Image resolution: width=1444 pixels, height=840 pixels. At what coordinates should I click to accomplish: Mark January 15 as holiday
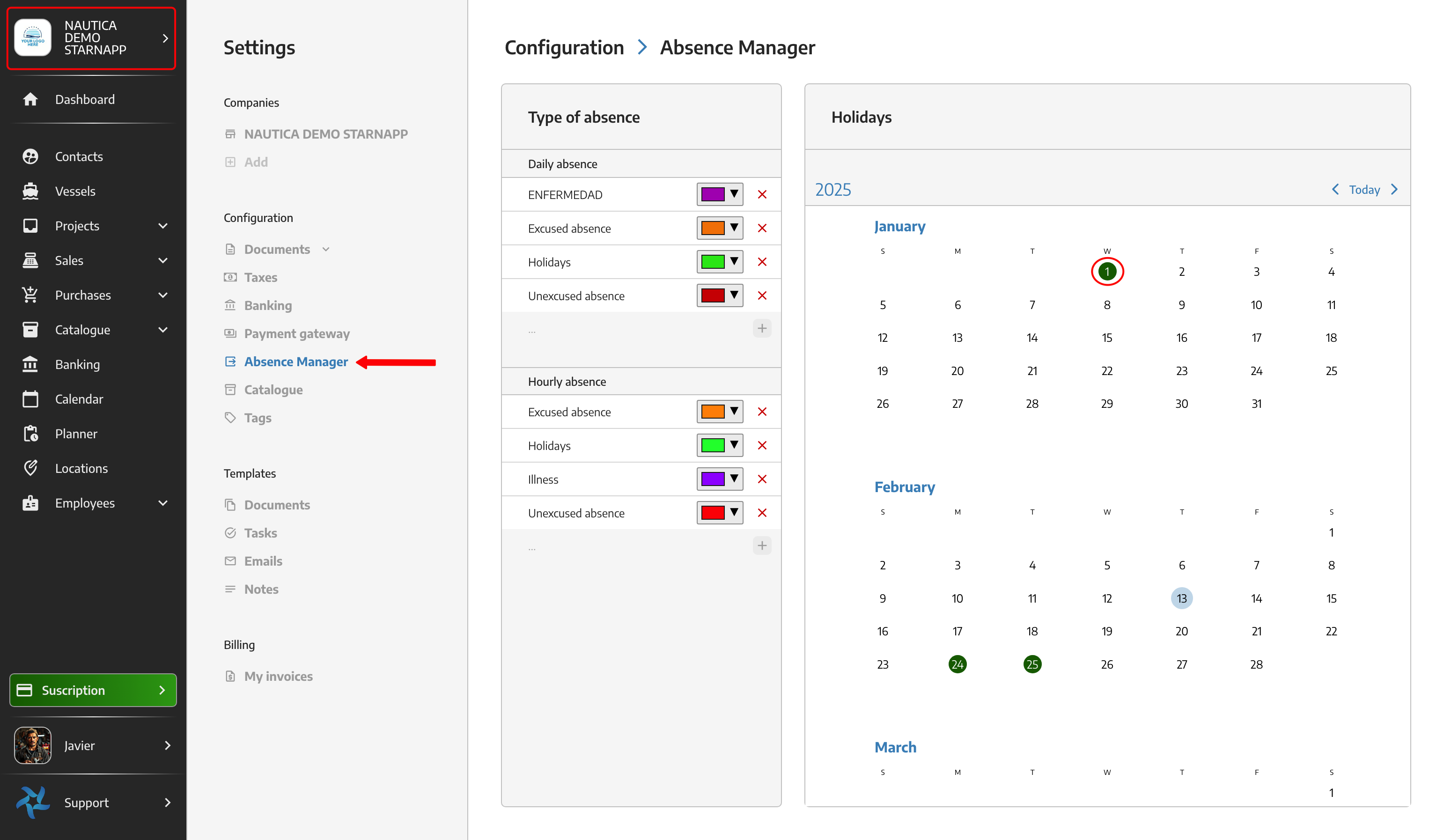(1107, 338)
